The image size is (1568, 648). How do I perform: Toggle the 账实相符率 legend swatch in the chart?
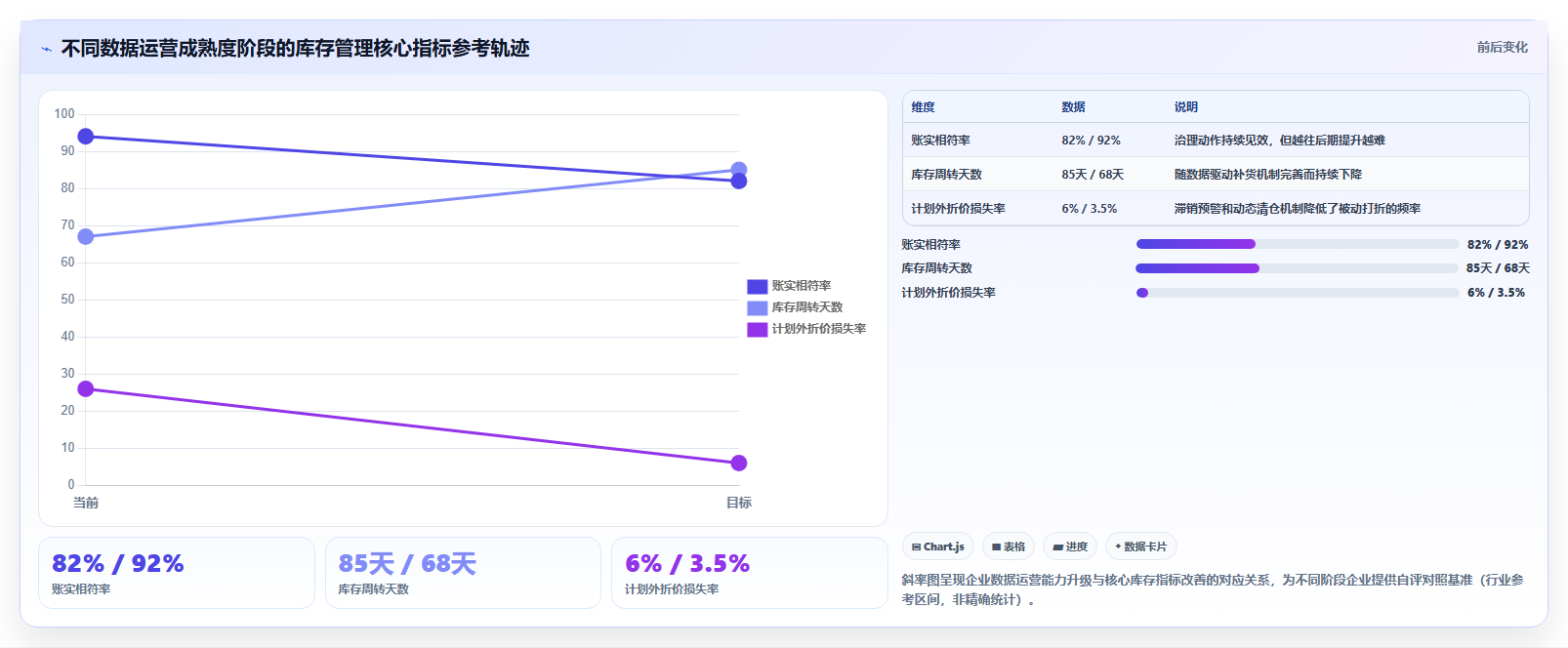(757, 286)
